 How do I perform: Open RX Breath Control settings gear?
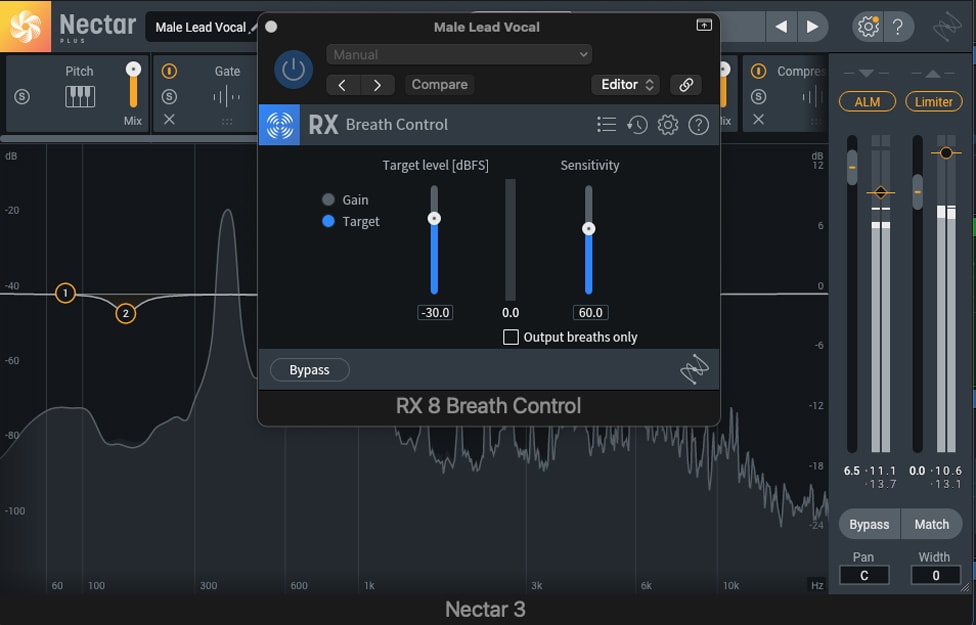(x=668, y=125)
